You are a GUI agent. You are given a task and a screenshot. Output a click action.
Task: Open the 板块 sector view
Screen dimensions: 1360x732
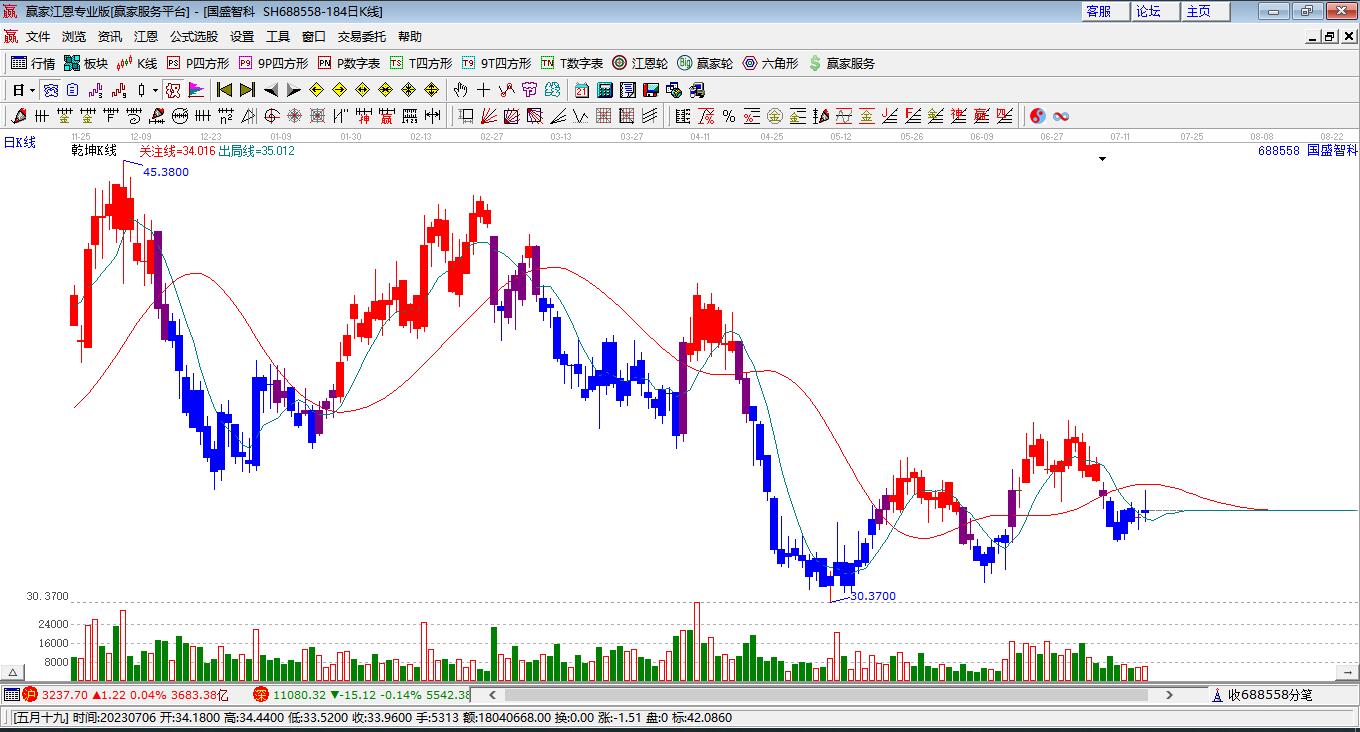(x=86, y=63)
